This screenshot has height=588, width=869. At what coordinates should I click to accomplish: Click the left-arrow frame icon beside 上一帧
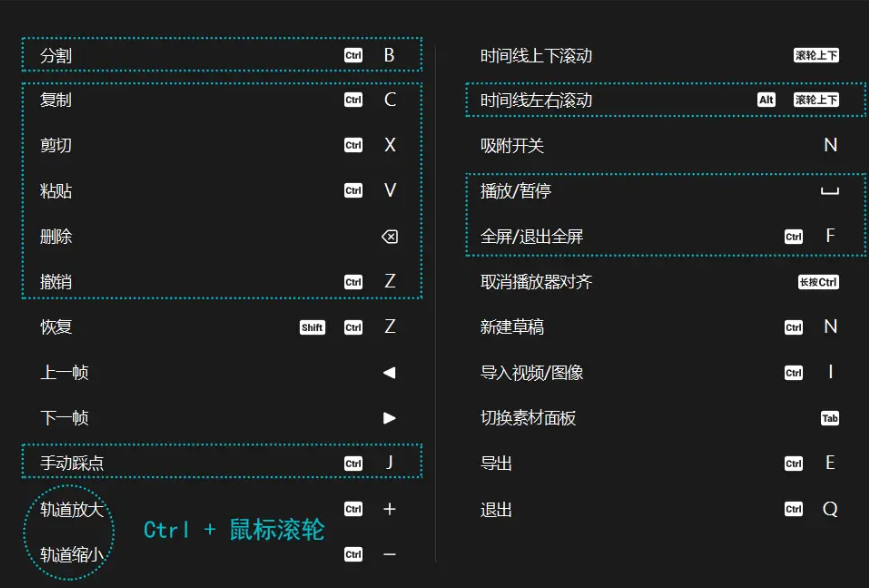point(389,372)
